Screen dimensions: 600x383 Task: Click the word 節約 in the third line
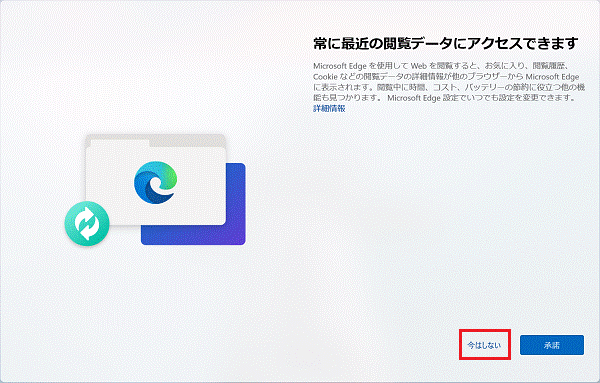point(518,87)
